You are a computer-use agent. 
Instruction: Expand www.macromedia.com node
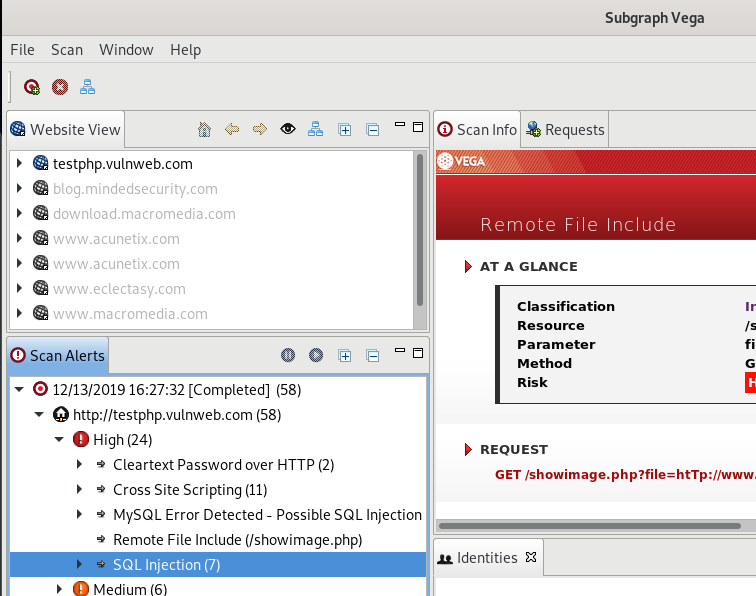click(x=19, y=313)
